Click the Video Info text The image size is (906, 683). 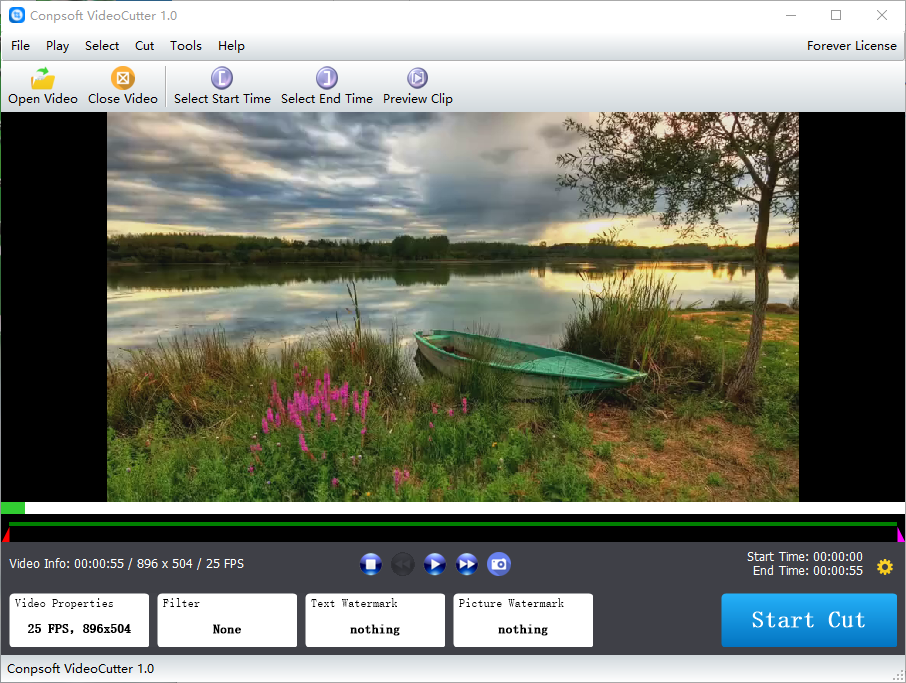127,563
